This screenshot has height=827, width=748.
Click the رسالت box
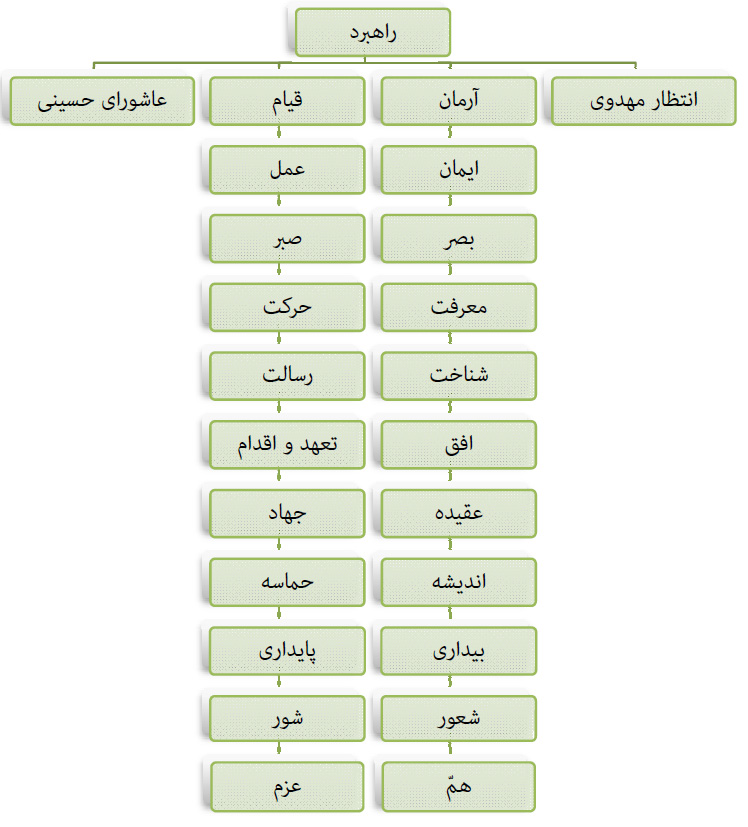point(288,376)
